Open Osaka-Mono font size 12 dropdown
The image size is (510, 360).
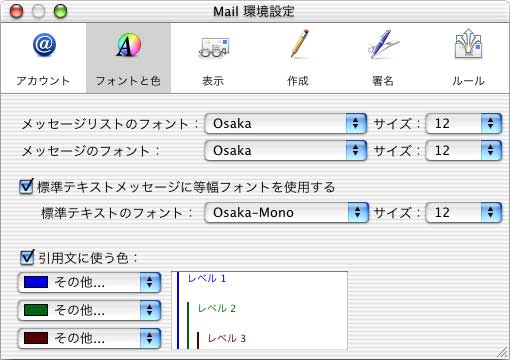click(x=464, y=213)
